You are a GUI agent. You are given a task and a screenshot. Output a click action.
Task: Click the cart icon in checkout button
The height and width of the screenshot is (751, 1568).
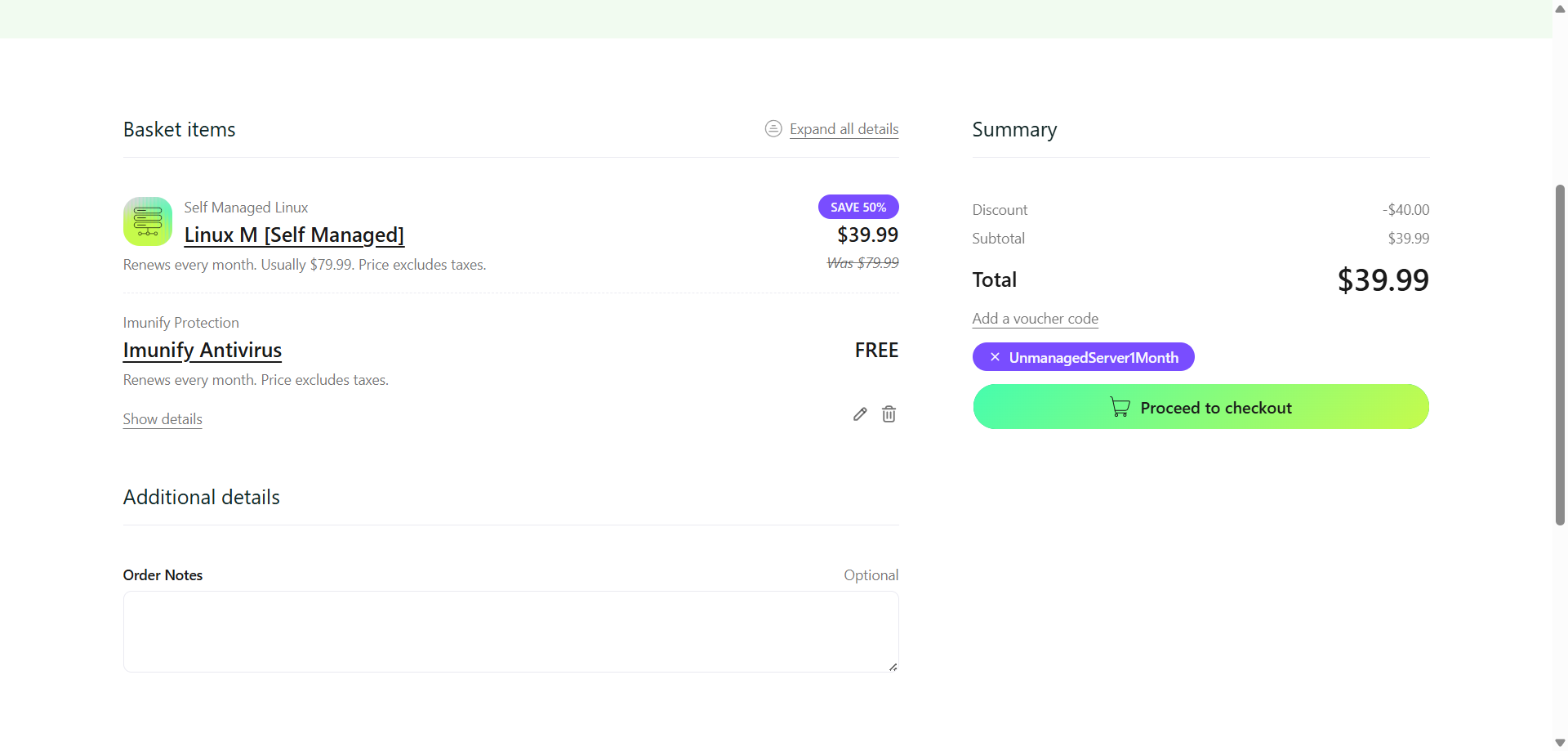pos(1120,407)
